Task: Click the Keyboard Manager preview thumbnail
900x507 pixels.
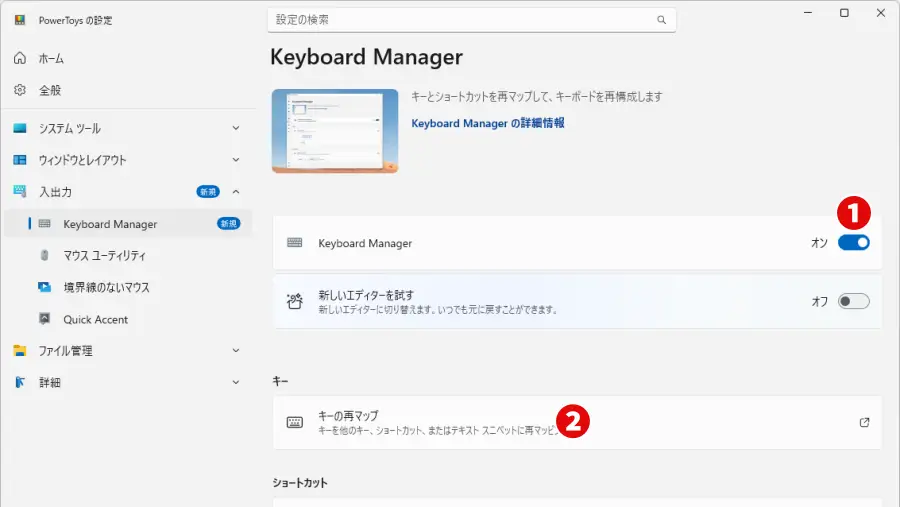Action: tap(335, 131)
